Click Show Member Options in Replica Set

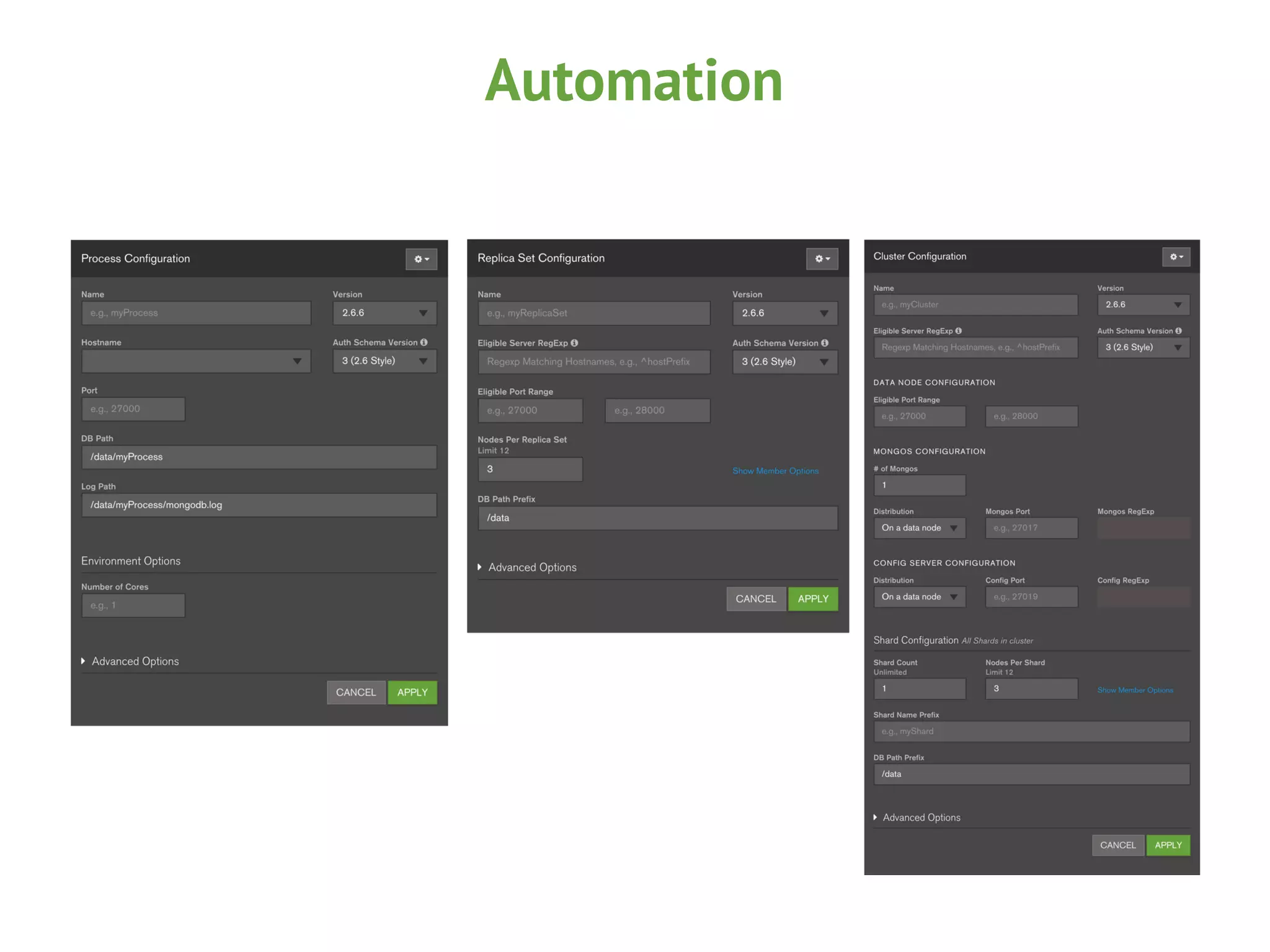(776, 471)
